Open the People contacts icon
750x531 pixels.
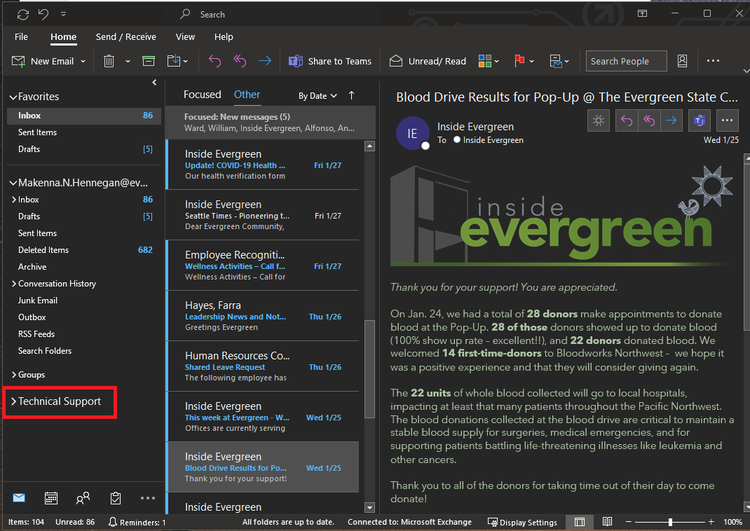point(83,498)
